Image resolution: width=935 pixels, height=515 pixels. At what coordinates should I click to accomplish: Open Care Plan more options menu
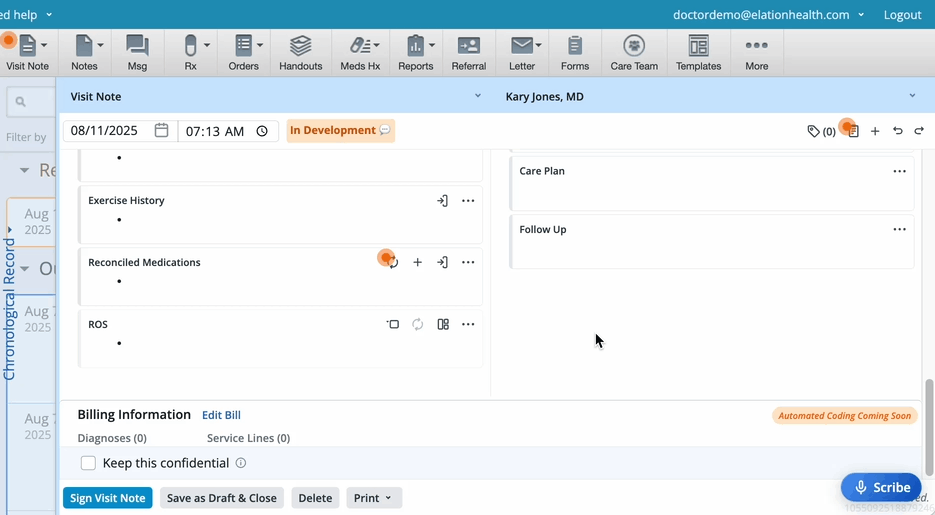click(900, 171)
